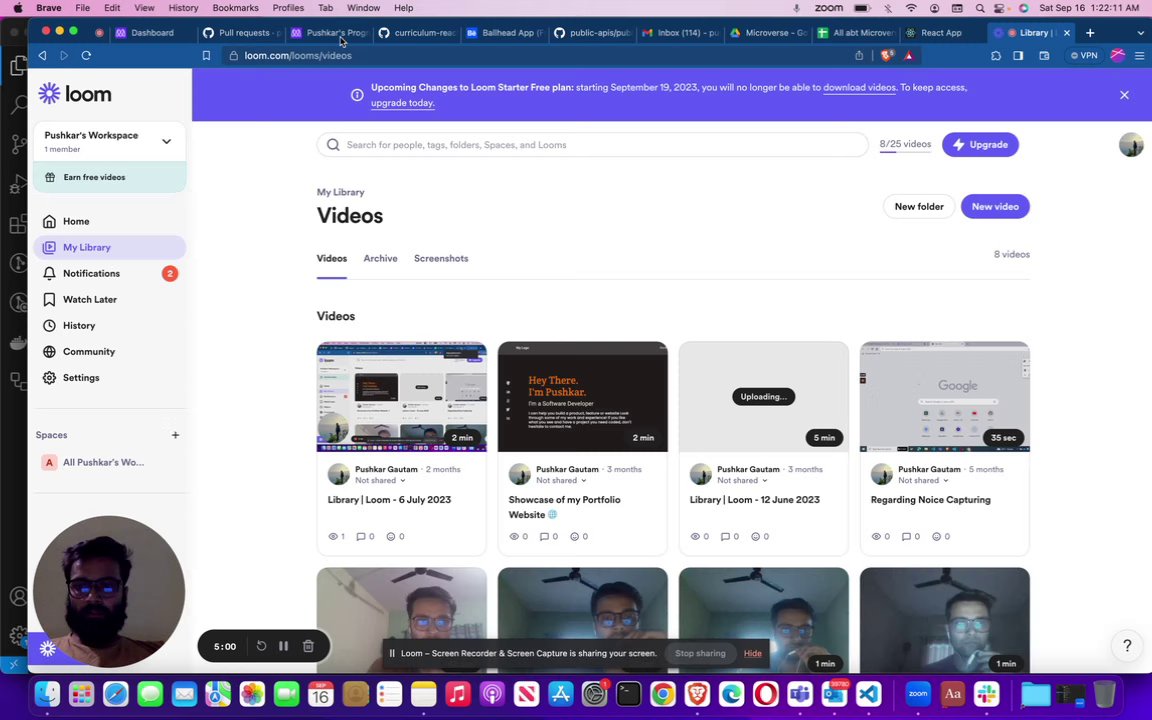Image resolution: width=1152 pixels, height=720 pixels.
Task: Open Slack from the Dock
Action: [x=987, y=694]
